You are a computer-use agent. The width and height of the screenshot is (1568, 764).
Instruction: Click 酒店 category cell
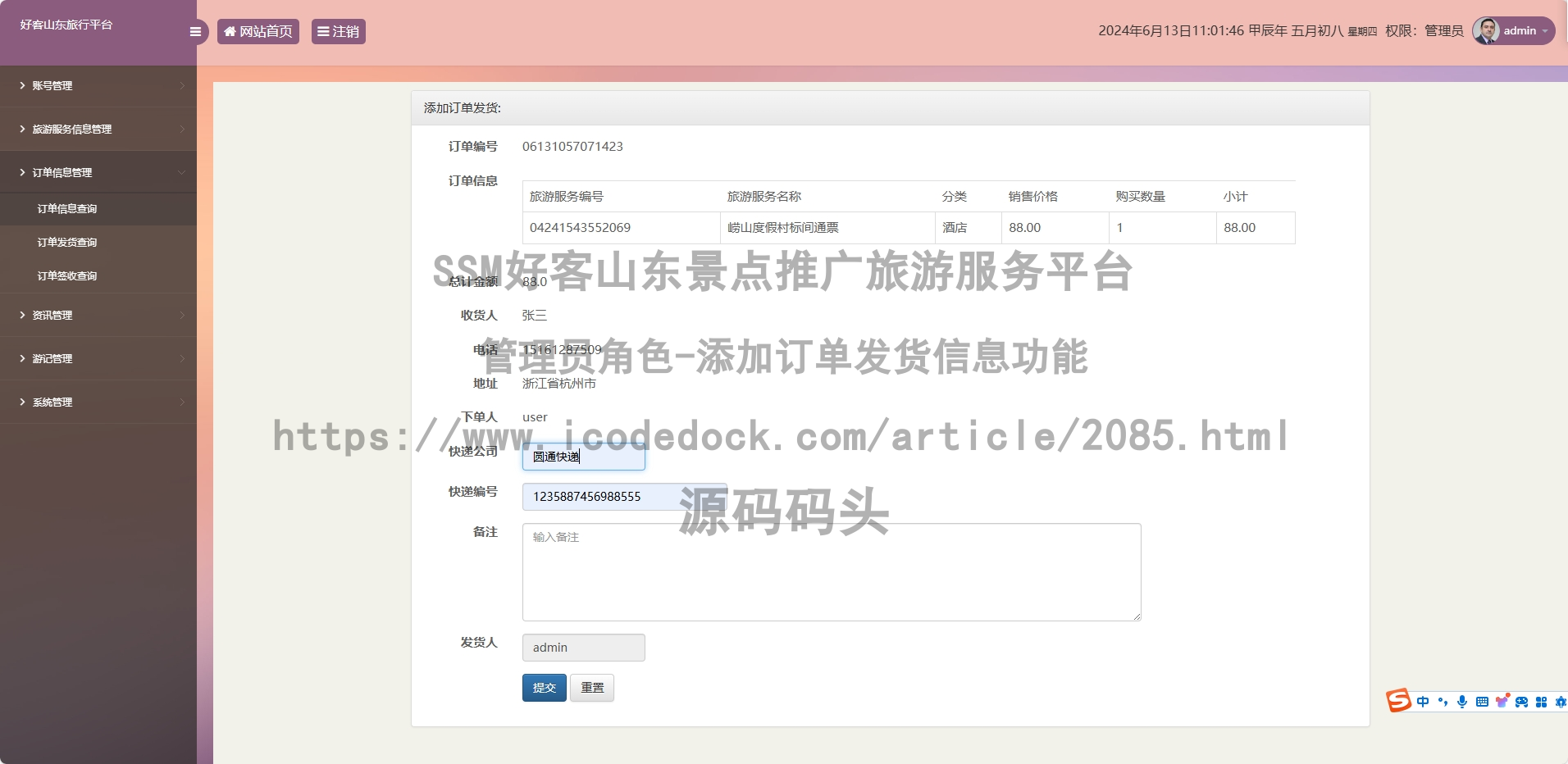(x=969, y=228)
